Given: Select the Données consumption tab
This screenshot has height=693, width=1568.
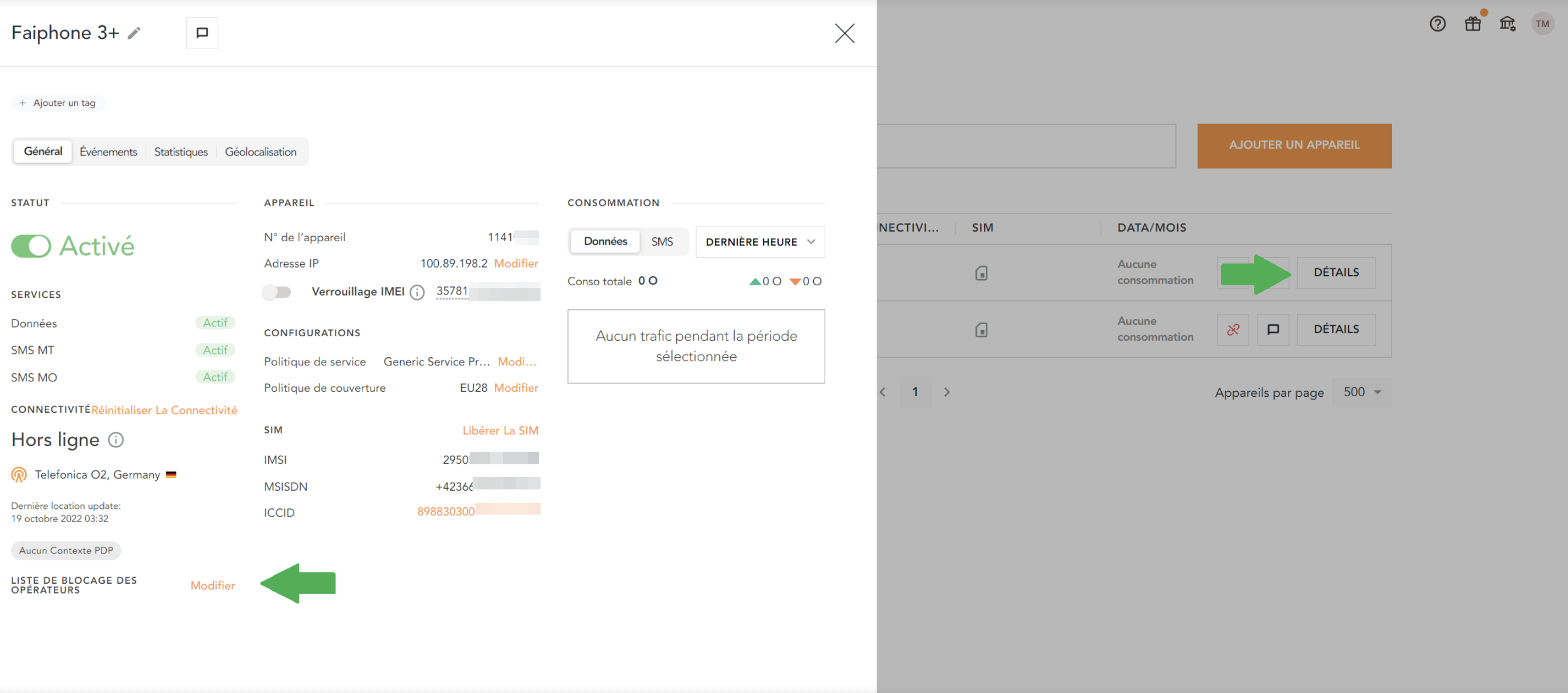Looking at the screenshot, I should pyautogui.click(x=605, y=241).
